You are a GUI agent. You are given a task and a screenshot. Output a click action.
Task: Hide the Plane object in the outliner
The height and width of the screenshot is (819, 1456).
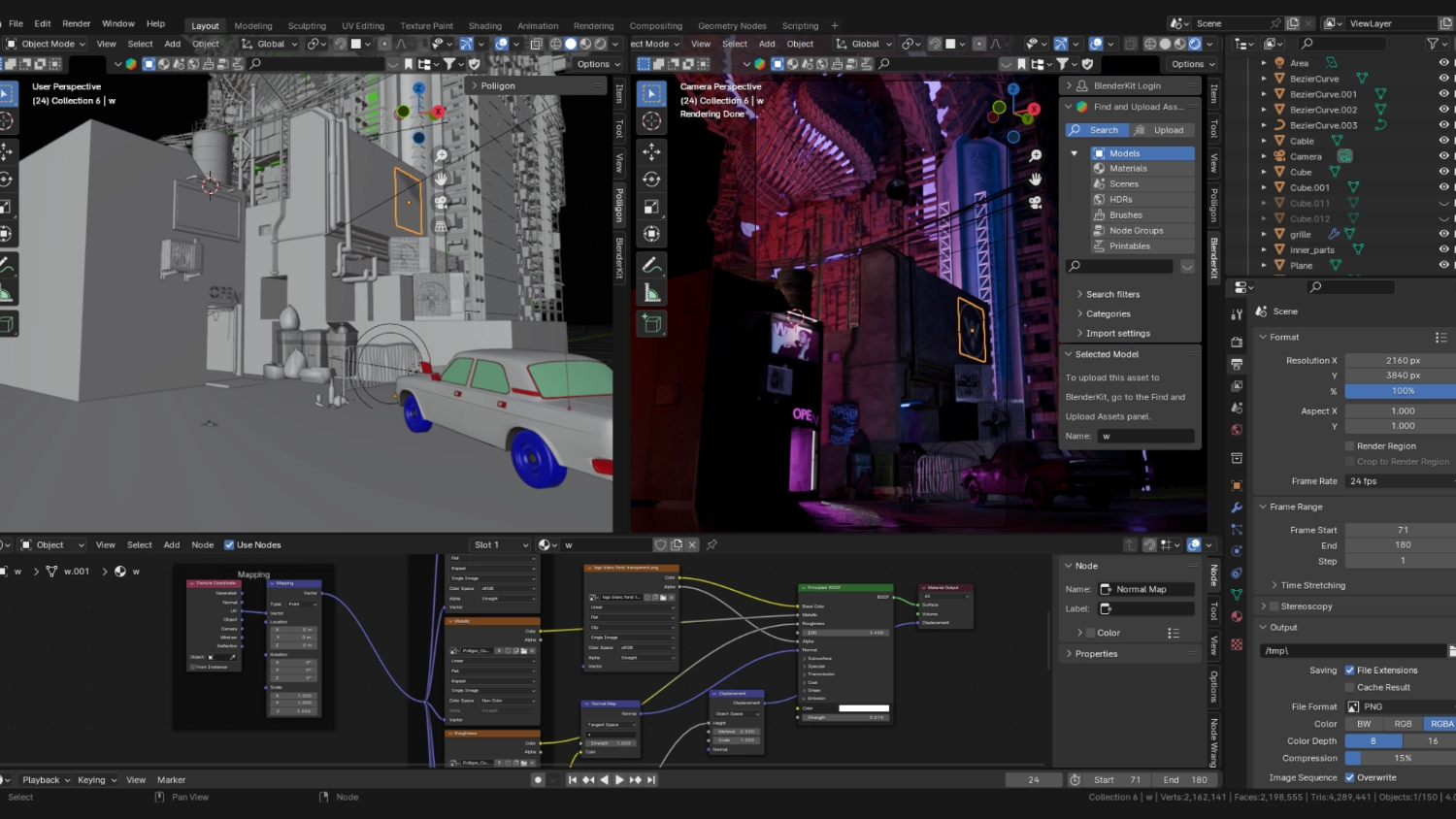(x=1443, y=265)
